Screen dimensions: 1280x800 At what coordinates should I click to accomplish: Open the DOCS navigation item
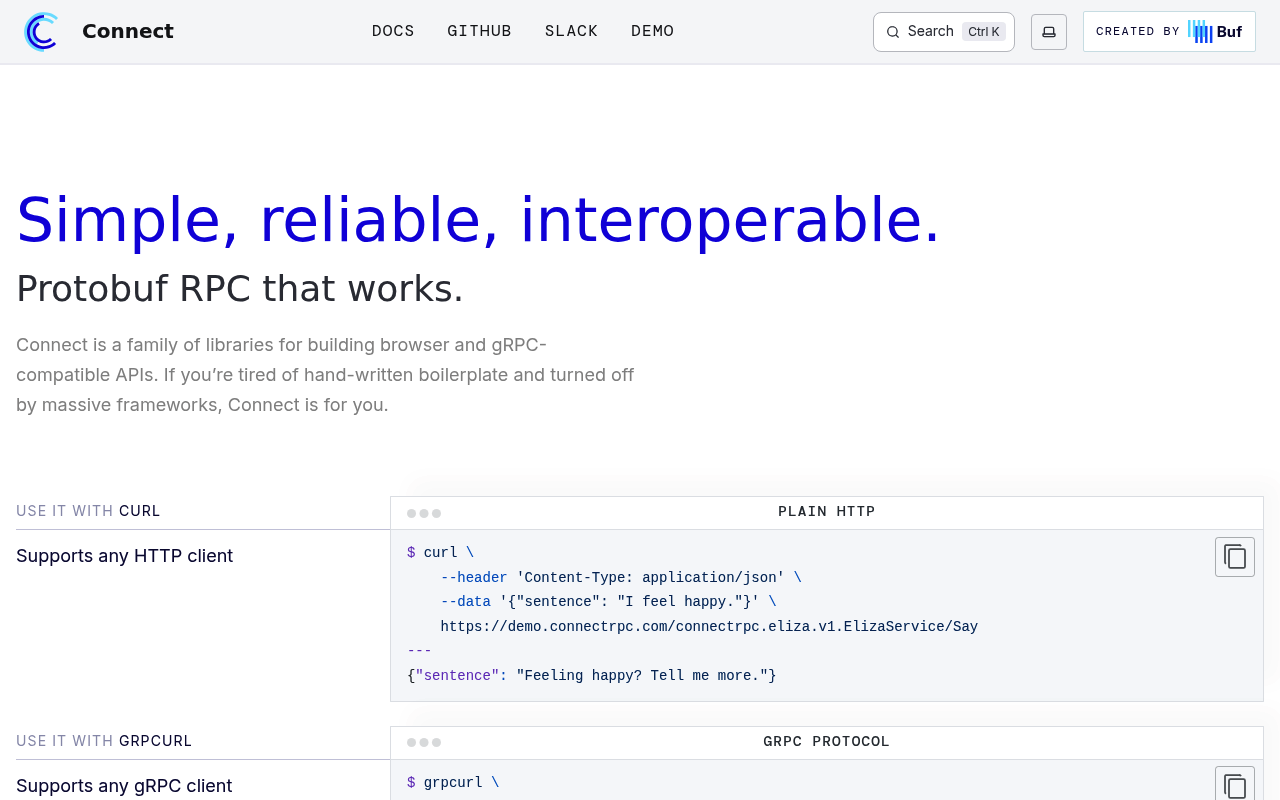[393, 31]
